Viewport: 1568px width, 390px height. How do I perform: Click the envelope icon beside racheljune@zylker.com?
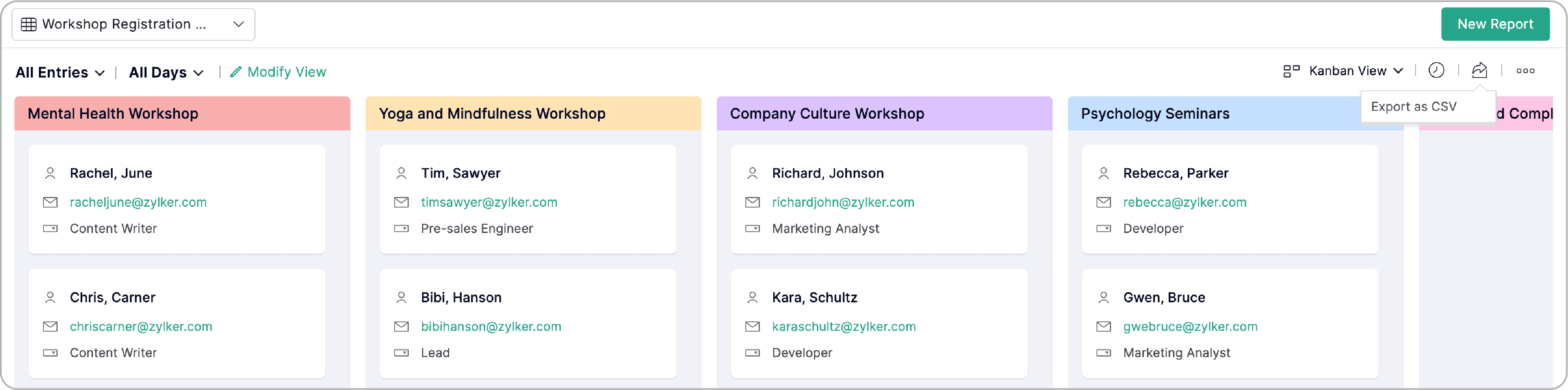[51, 202]
